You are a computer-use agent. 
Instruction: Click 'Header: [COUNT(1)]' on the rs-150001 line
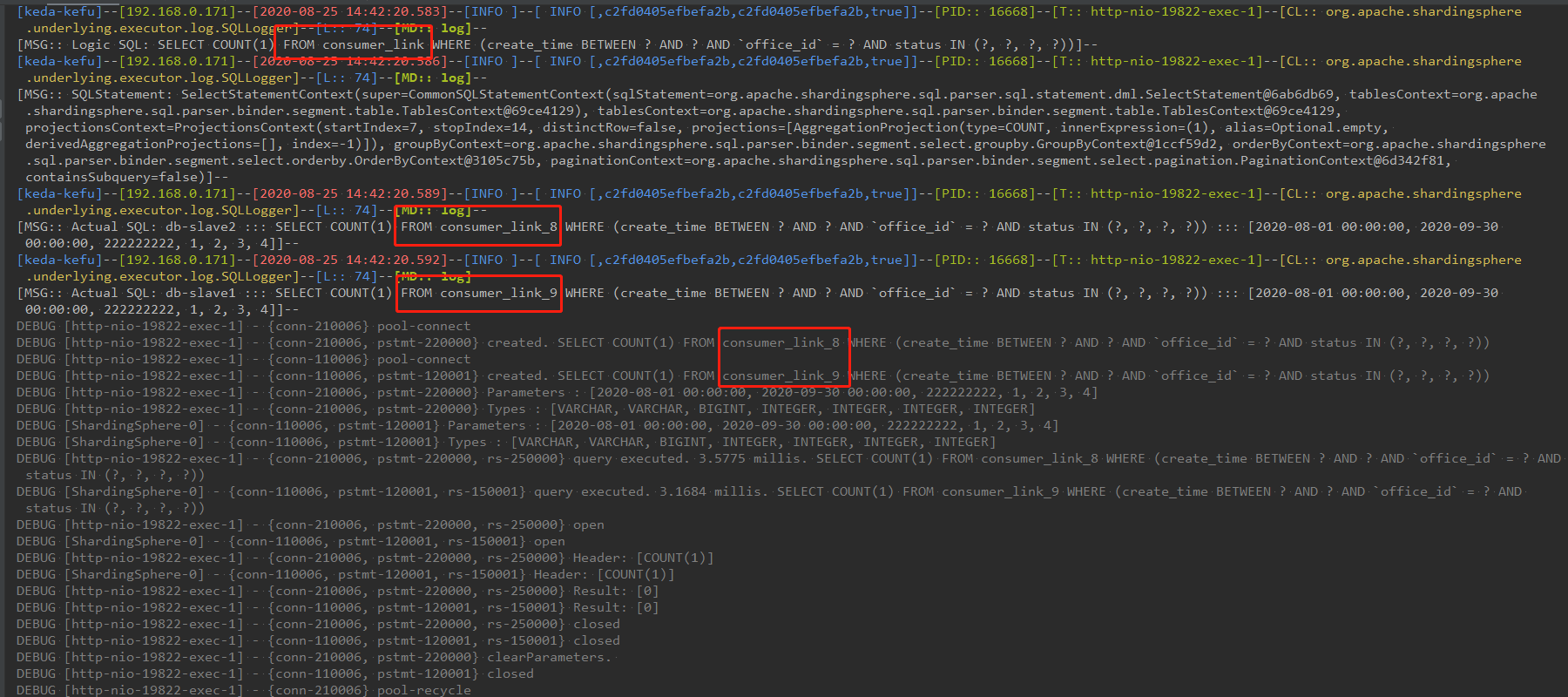coord(605,574)
